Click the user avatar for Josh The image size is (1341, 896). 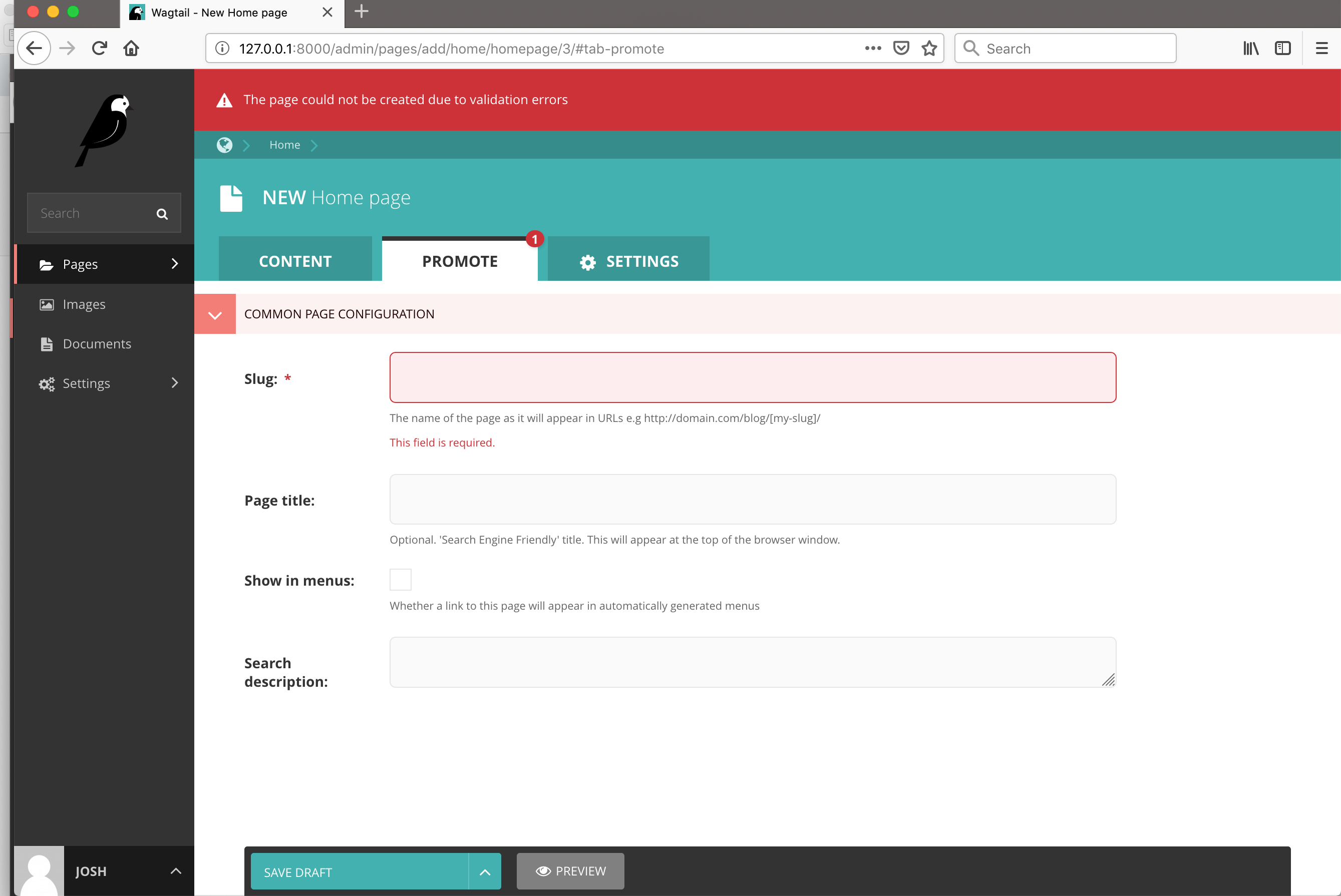39,870
